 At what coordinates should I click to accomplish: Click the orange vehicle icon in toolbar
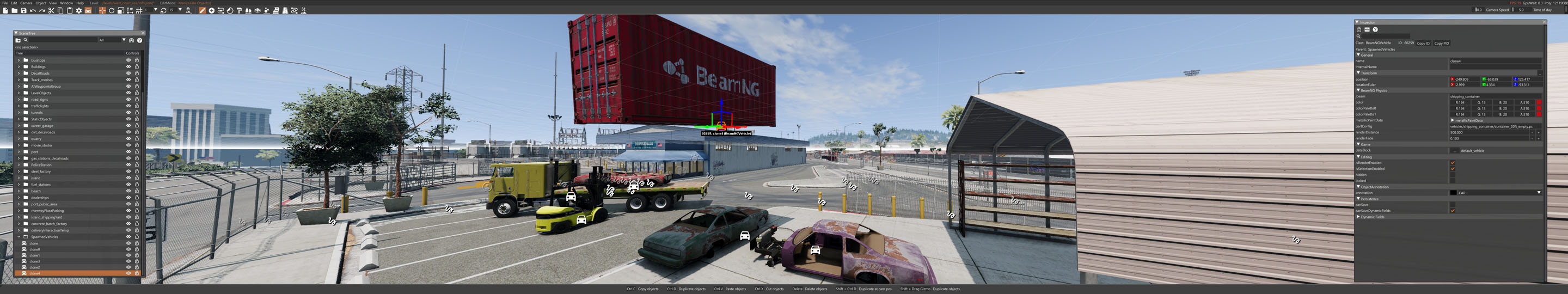(x=88, y=10)
